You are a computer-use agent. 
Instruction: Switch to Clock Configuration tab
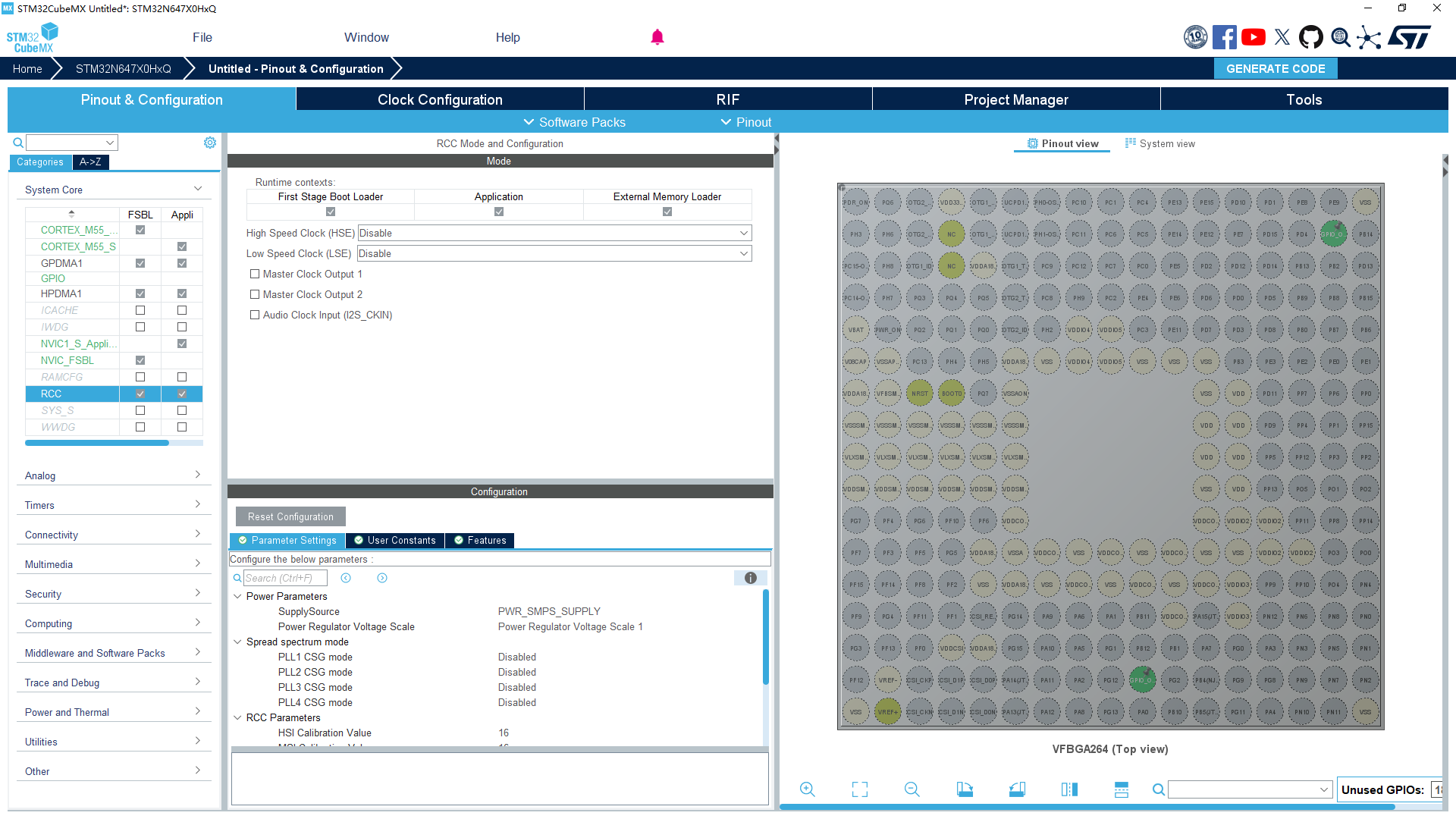[440, 99]
